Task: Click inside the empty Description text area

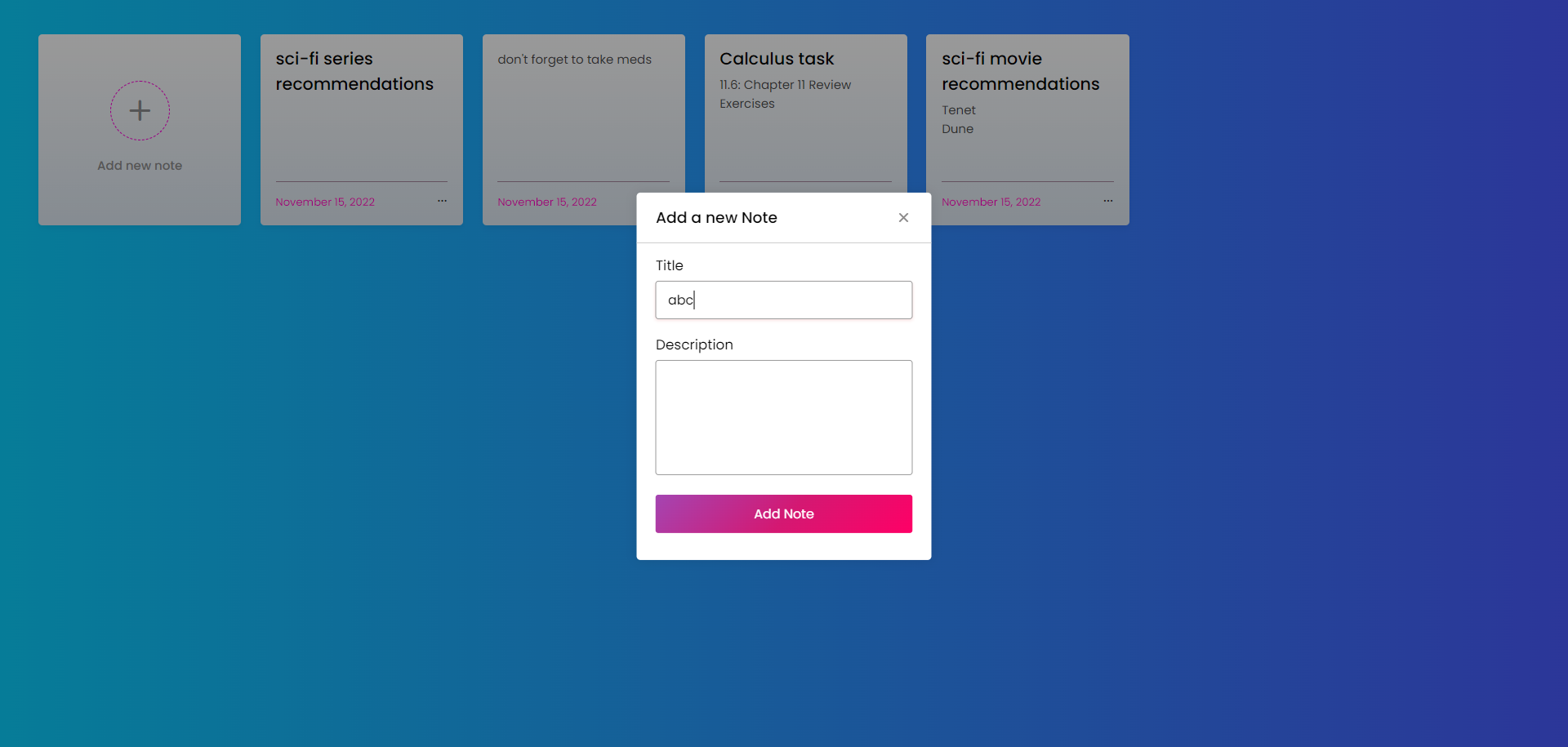Action: click(783, 417)
